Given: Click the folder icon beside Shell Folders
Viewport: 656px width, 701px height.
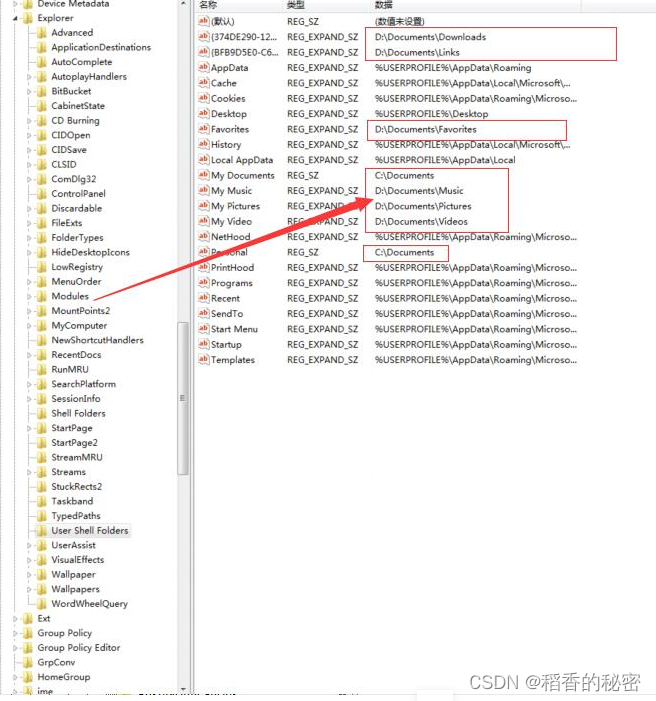Looking at the screenshot, I should pyautogui.click(x=42, y=413).
